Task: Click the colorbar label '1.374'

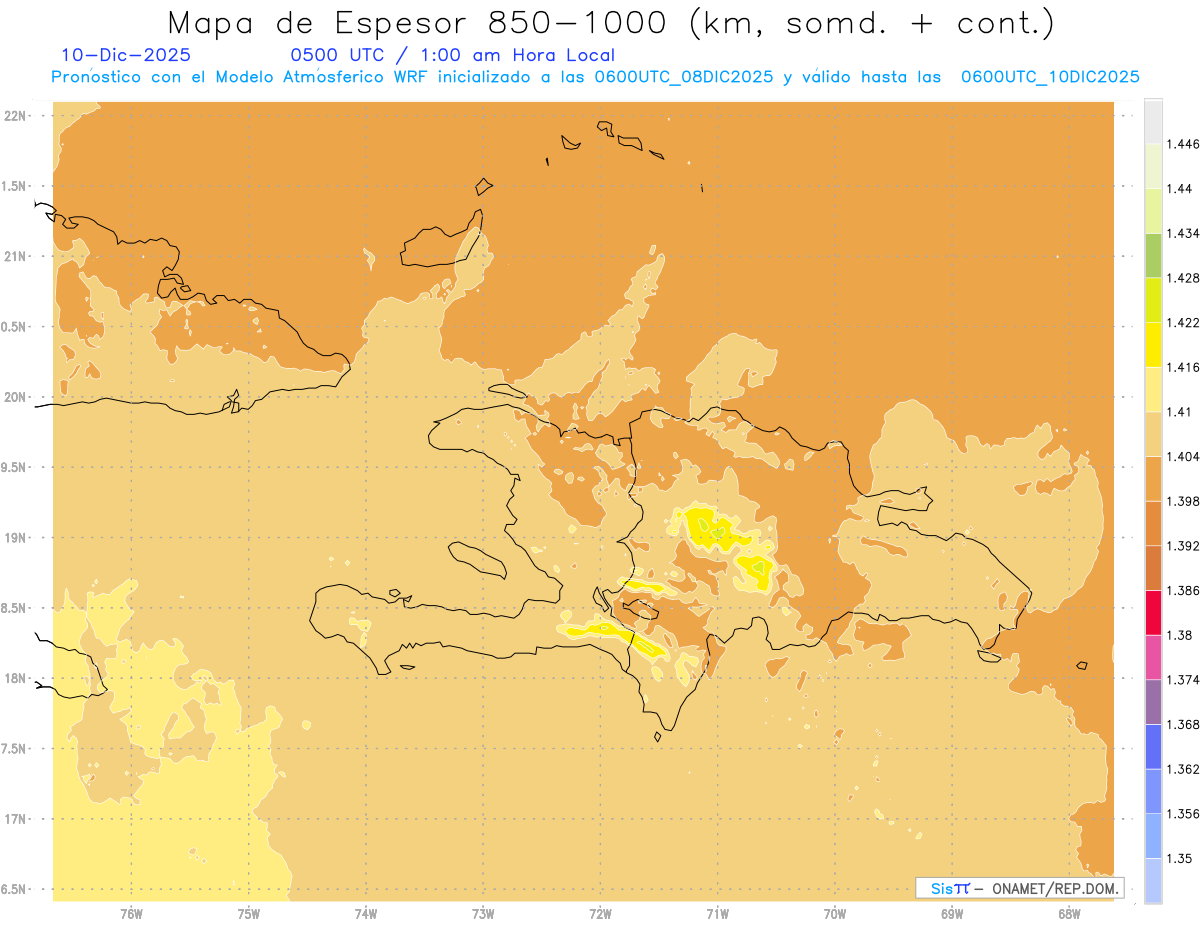Action: click(x=1183, y=680)
